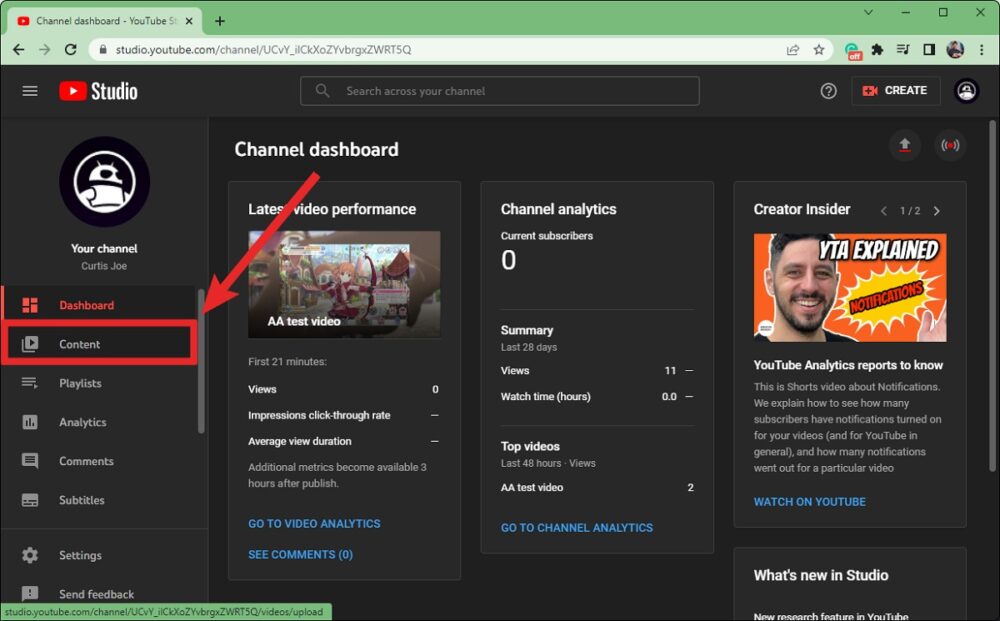Click the Go Live broadcast icon
Viewport: 1000px width, 621px height.
[950, 146]
